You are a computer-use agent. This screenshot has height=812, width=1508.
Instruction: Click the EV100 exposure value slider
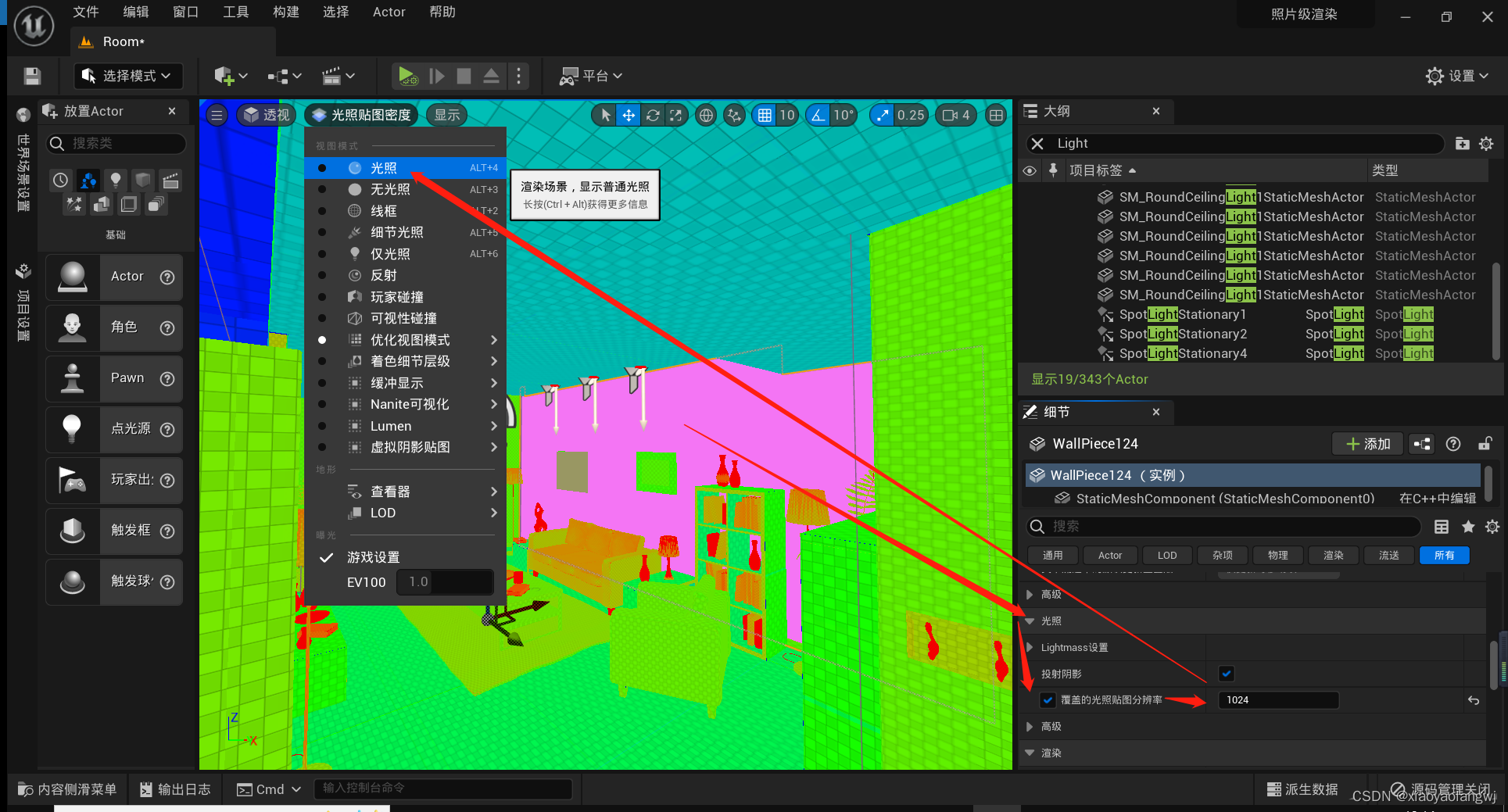tap(445, 582)
